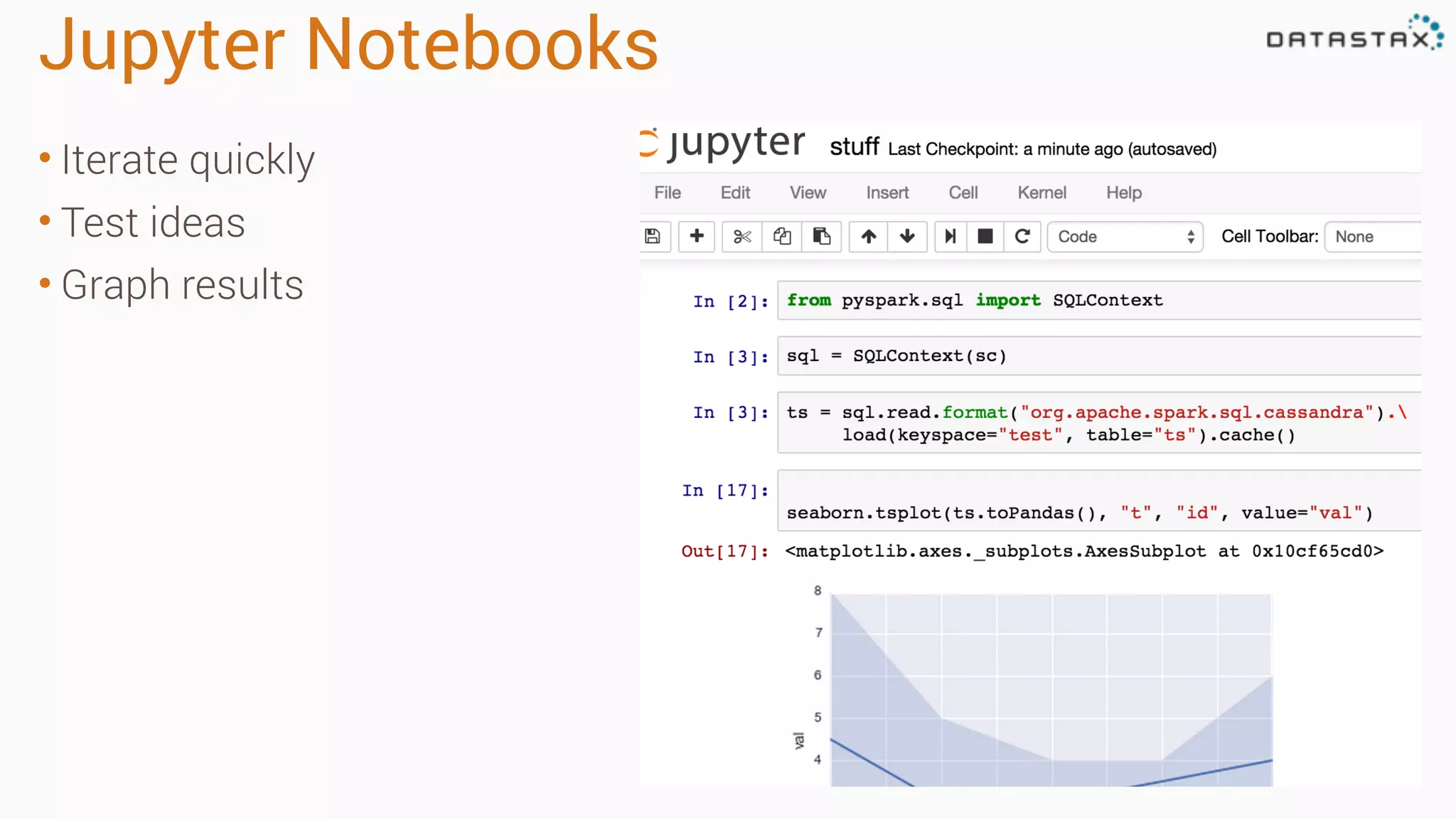
Task: Open the Kernel menu
Action: [x=1042, y=193]
